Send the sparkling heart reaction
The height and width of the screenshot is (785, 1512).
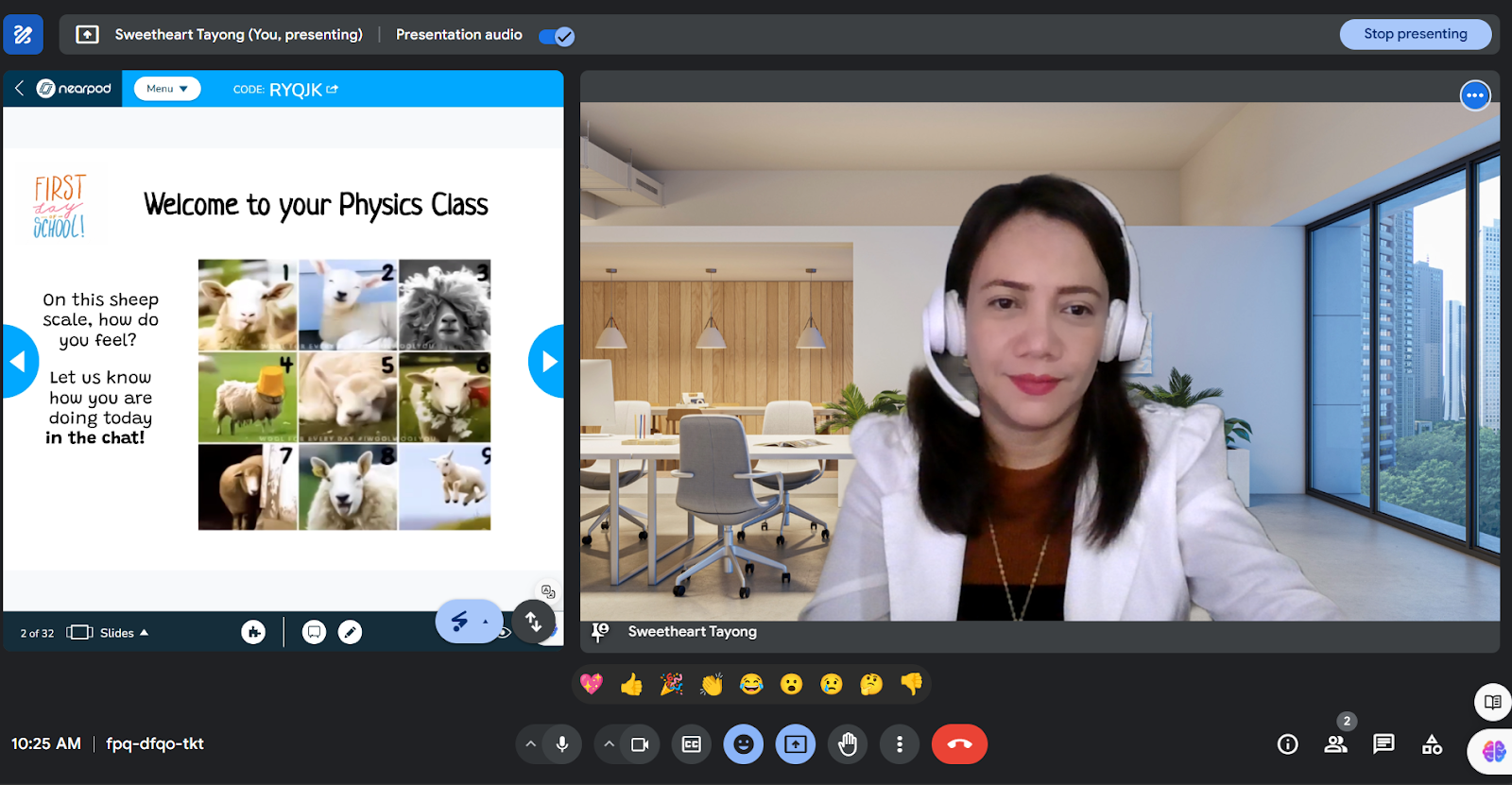tap(592, 684)
